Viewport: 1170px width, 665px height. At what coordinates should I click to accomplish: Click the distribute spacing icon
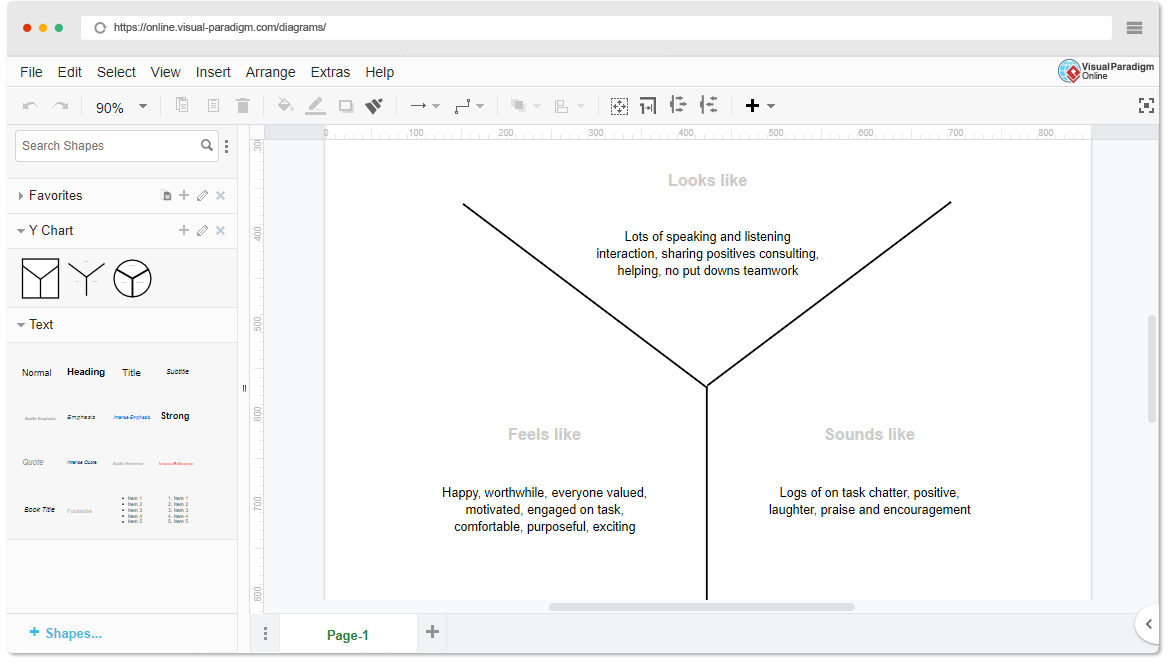(678, 105)
